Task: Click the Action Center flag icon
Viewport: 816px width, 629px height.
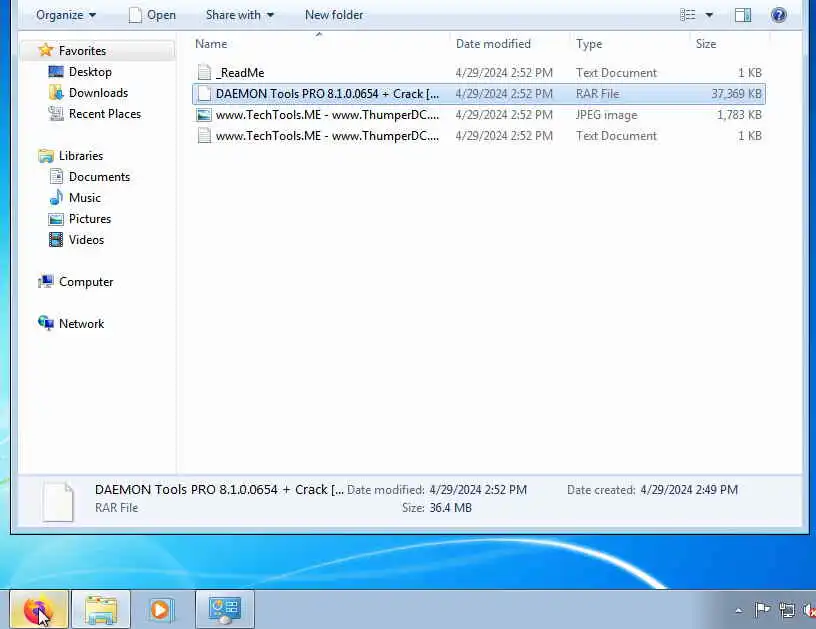Action: coord(762,610)
